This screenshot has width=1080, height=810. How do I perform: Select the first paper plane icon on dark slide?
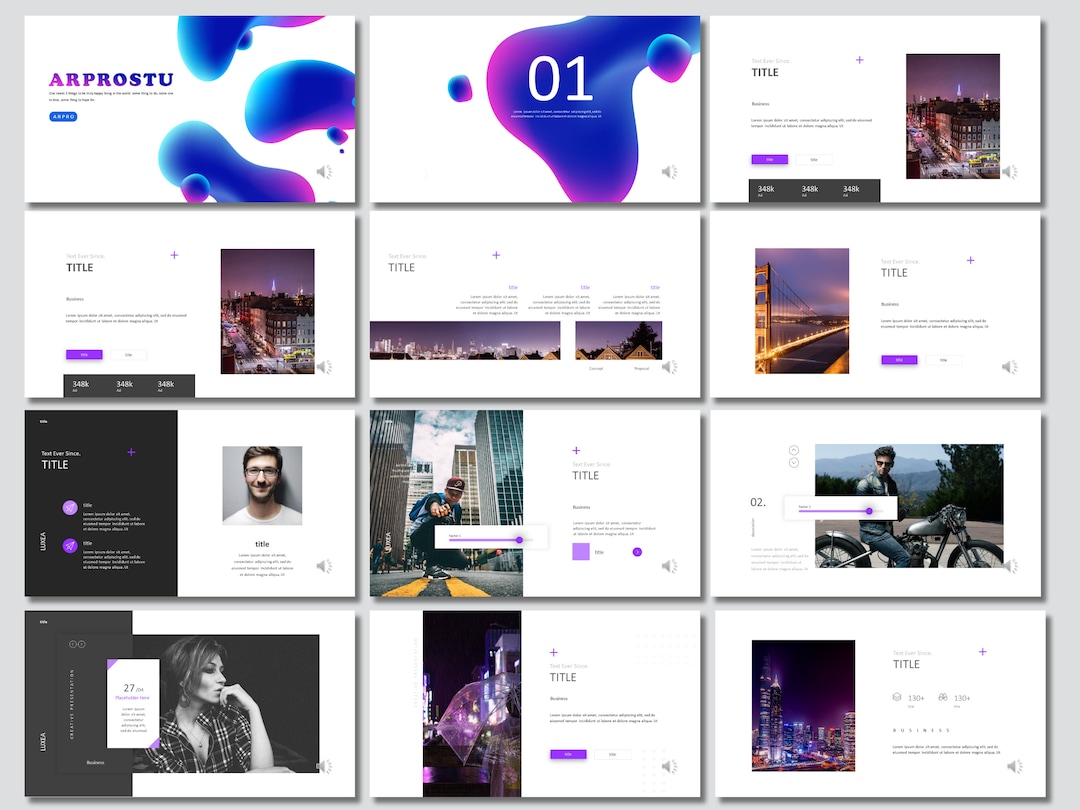pos(69,507)
